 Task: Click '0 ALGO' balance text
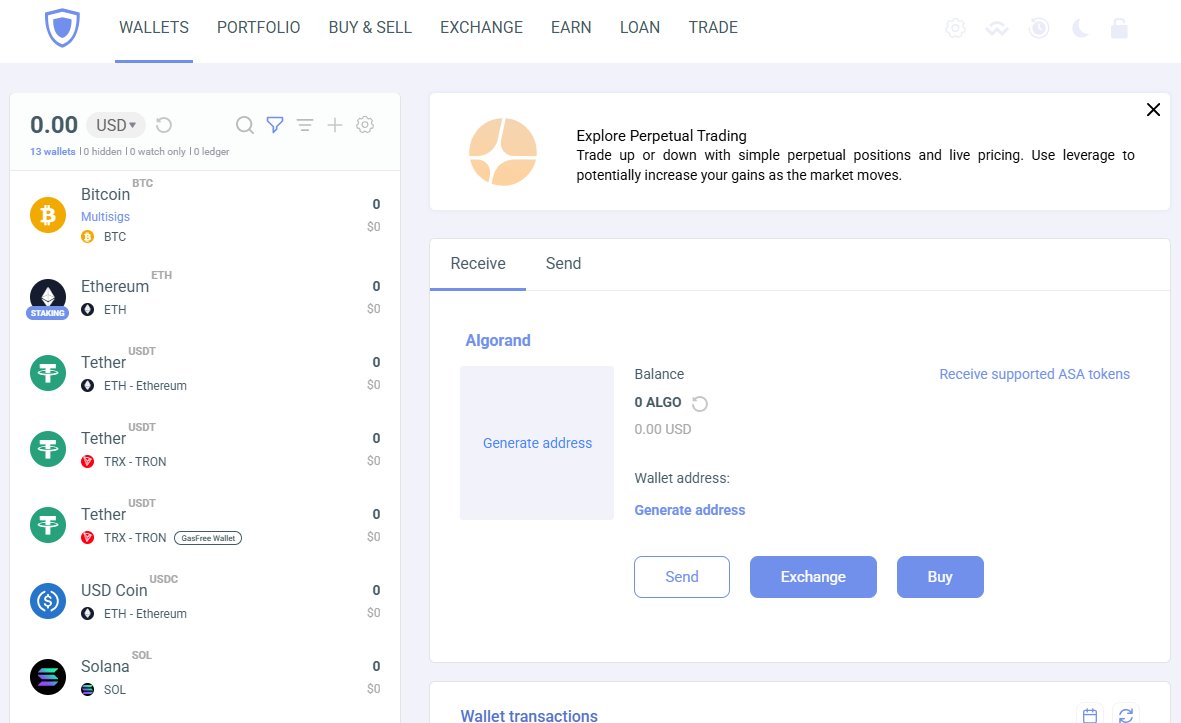coord(658,402)
